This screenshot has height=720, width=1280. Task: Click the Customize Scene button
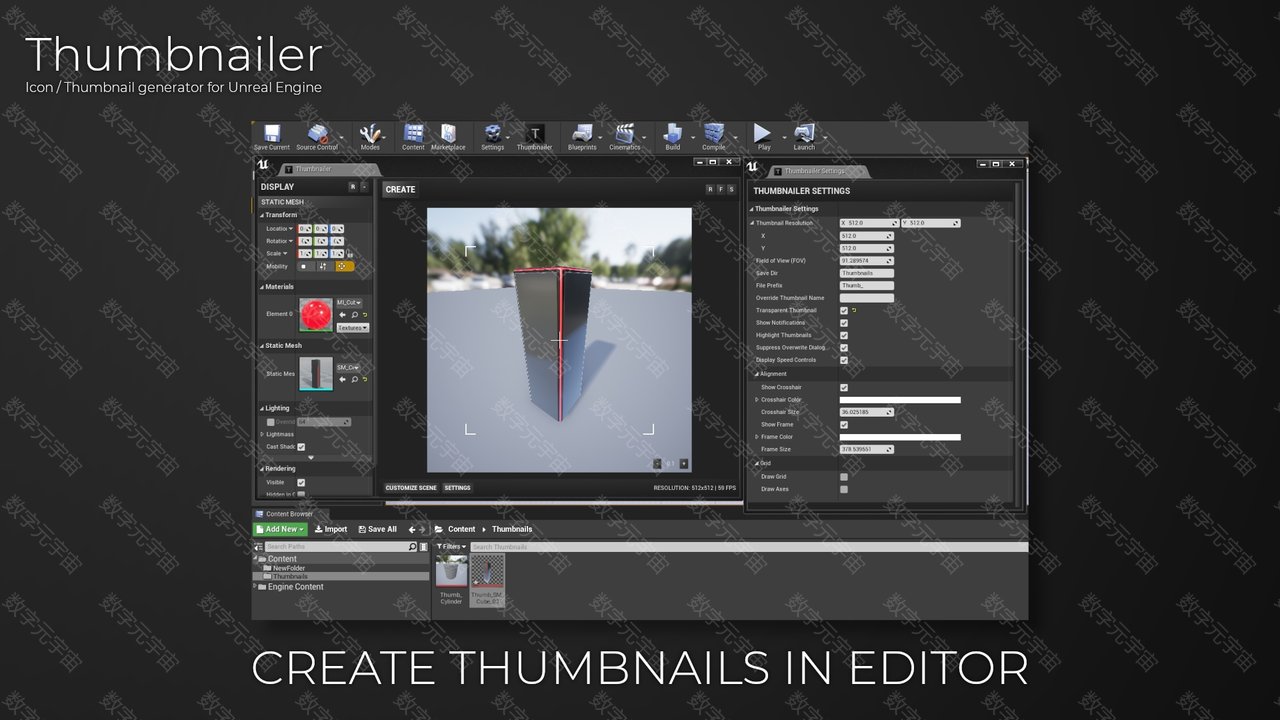[411, 488]
